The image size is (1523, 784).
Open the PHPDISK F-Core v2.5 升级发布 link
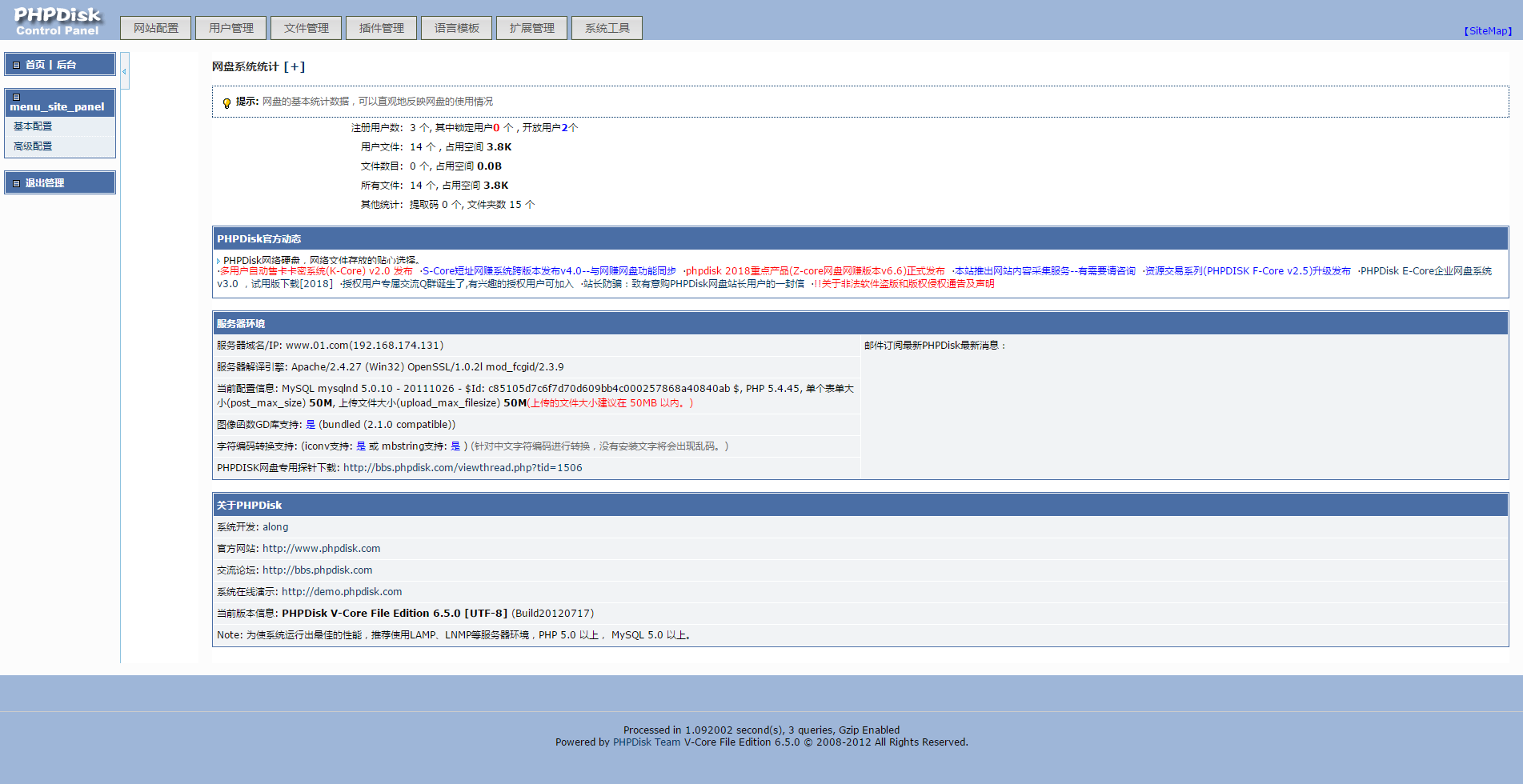tap(1248, 271)
